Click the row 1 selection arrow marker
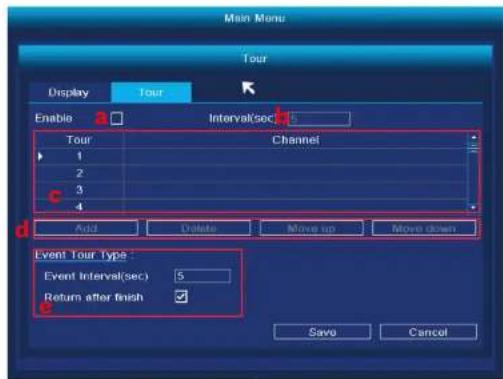 [40, 156]
